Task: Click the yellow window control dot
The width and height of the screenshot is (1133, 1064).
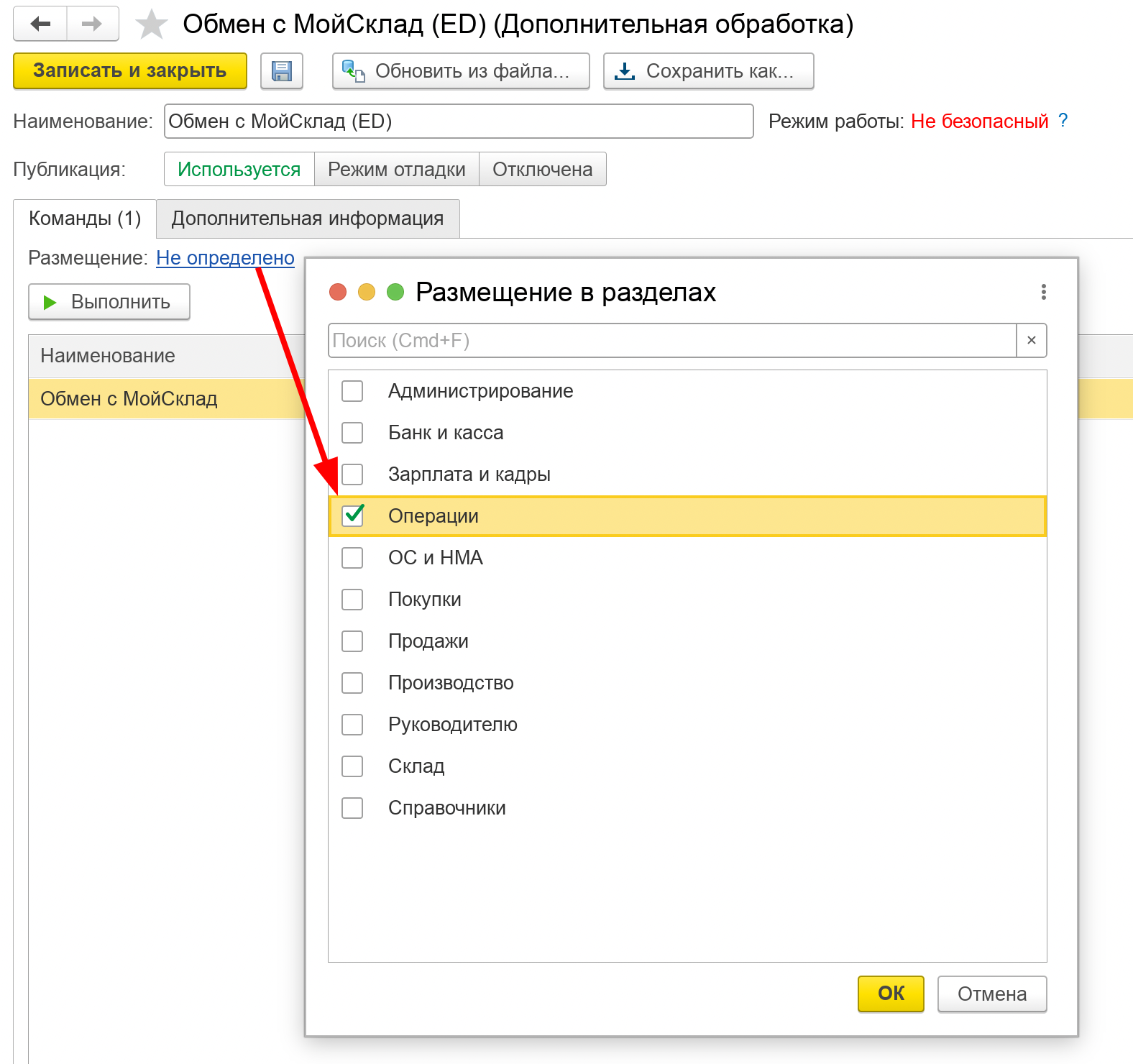Action: 367,292
